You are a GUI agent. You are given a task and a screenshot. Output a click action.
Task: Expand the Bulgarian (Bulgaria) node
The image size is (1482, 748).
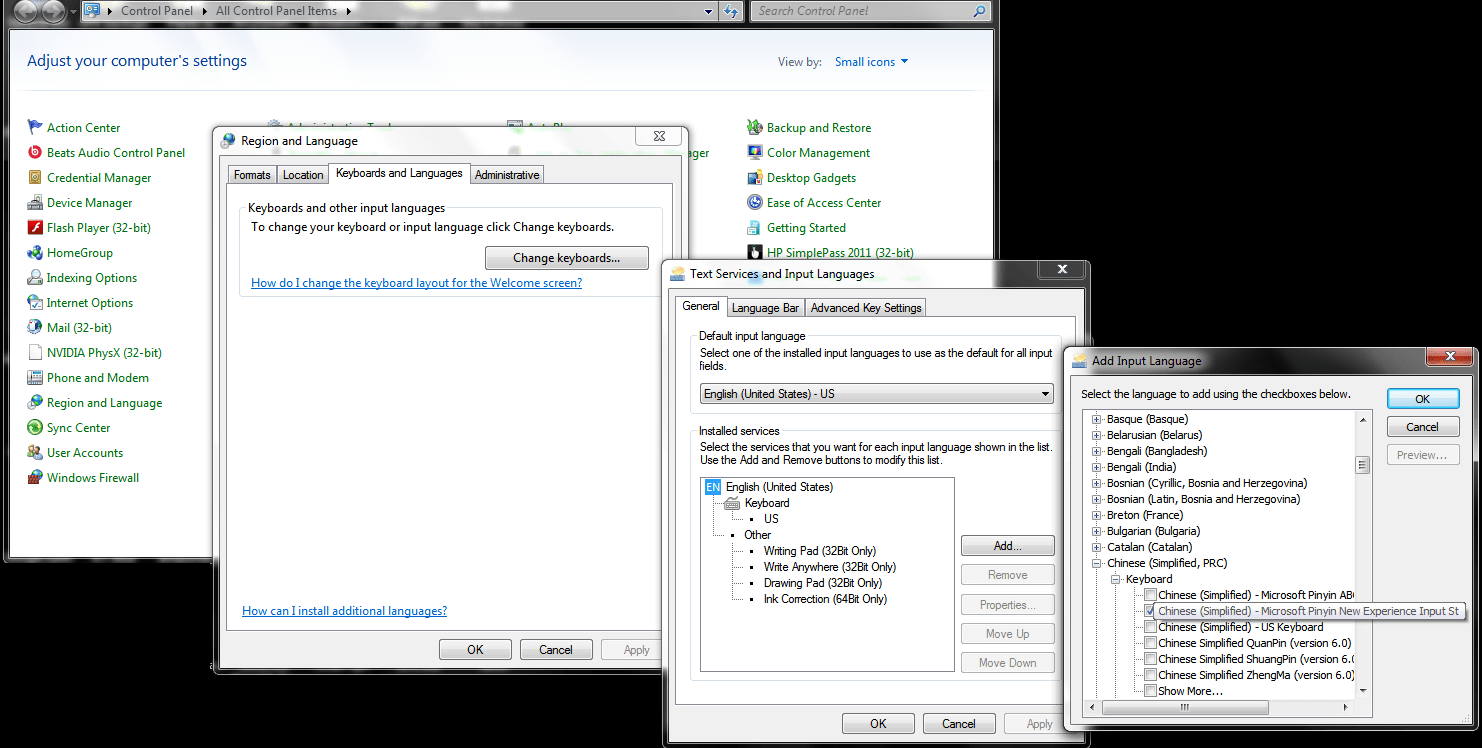pos(1097,531)
